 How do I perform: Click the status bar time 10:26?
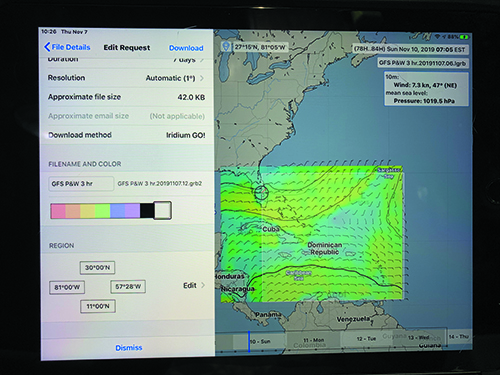pos(49,32)
